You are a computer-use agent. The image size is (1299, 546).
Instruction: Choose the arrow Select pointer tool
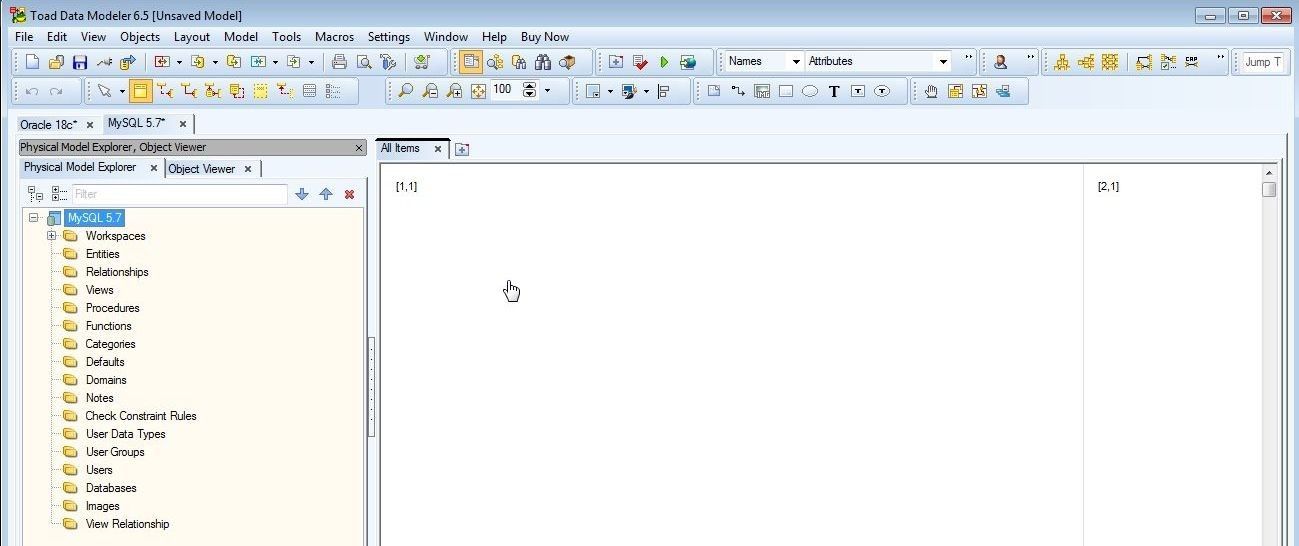pos(104,91)
